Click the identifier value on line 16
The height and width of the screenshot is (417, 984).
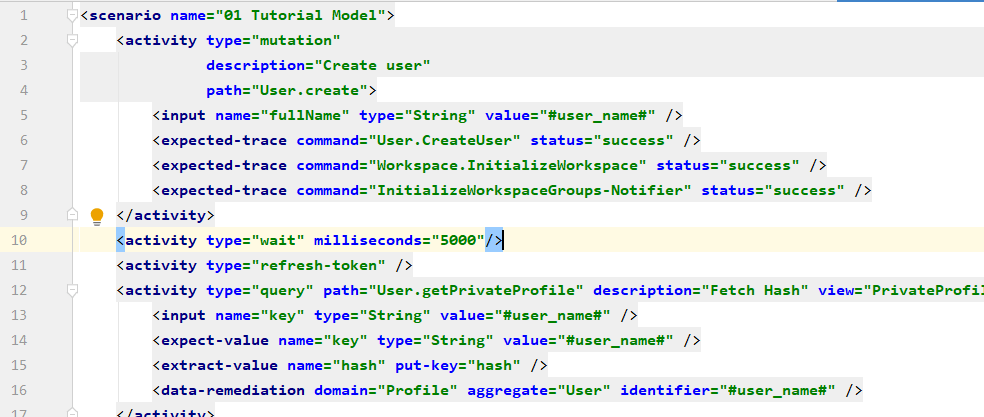777,390
